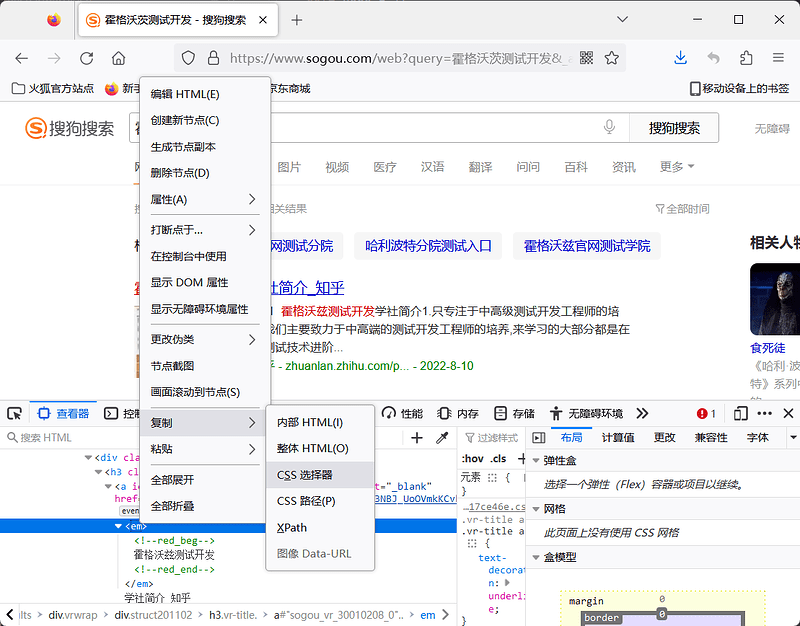Click the 全部时间 filter link
This screenshot has width=800, height=626.
682,209
